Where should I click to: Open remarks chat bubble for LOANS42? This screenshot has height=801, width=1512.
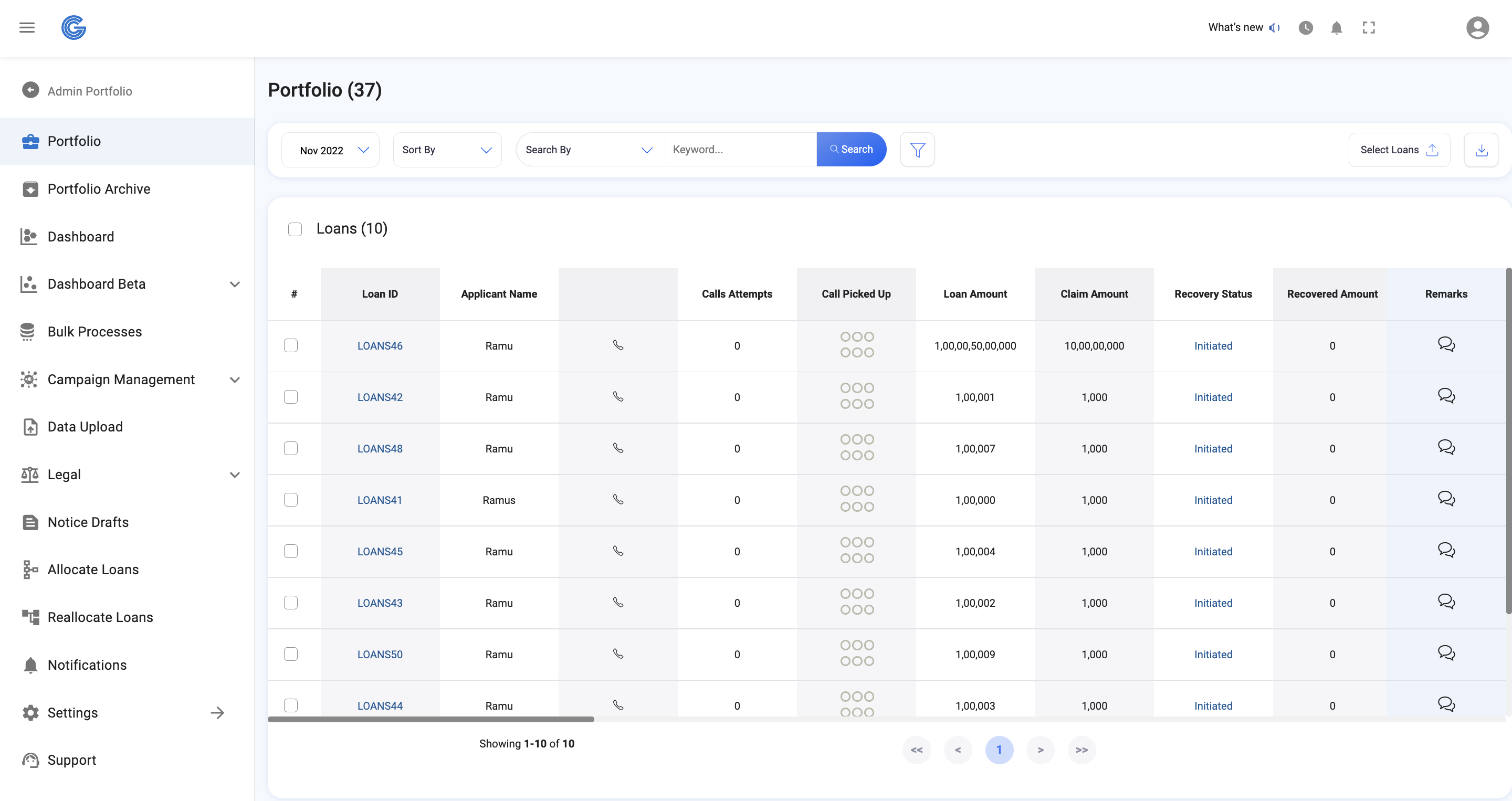click(x=1446, y=395)
